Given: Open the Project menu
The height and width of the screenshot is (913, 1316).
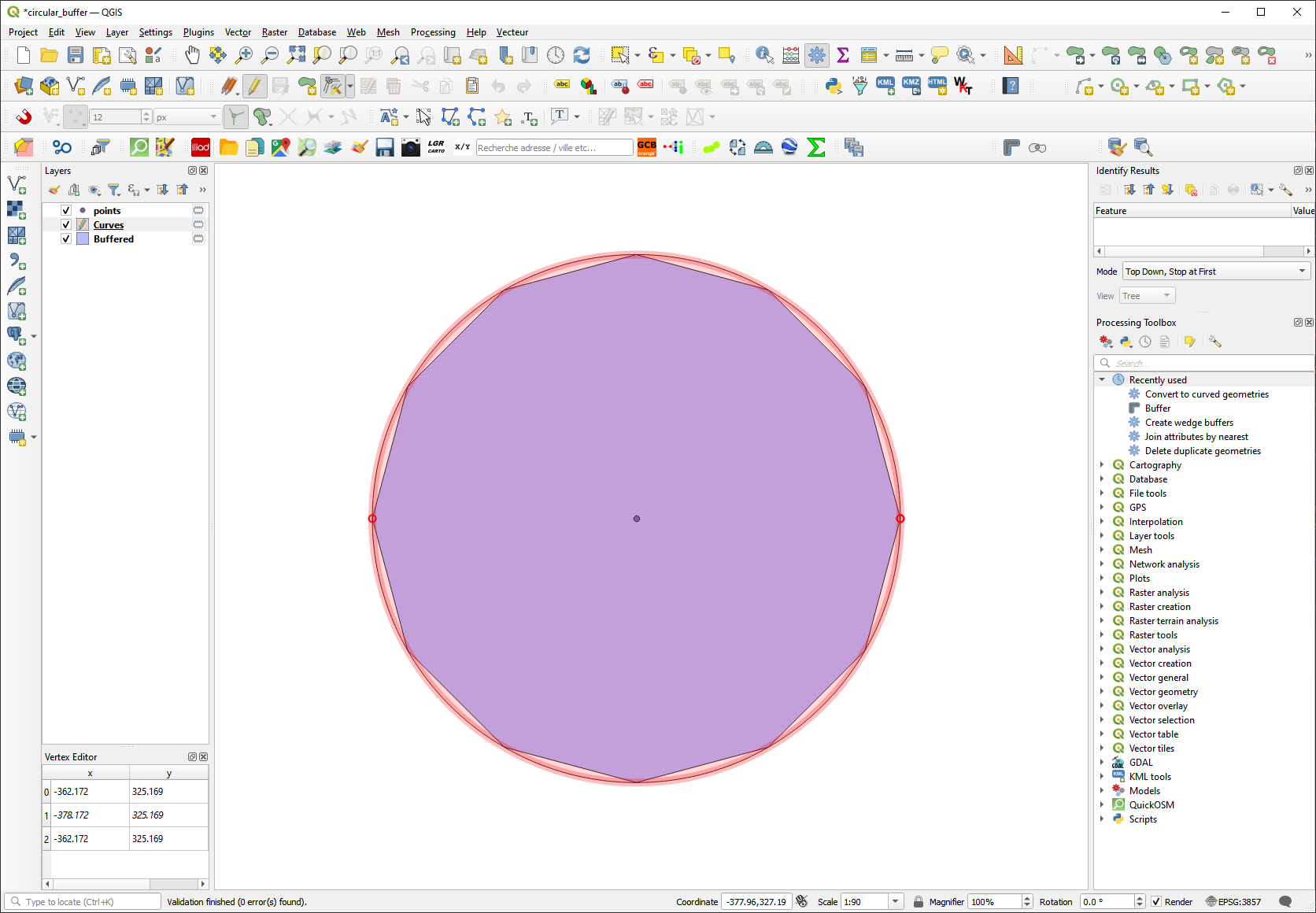Looking at the screenshot, I should pos(23,32).
